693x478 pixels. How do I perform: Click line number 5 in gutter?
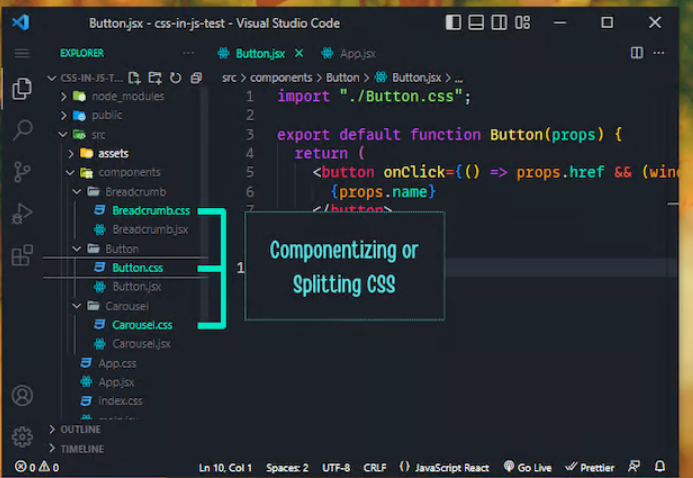(250, 172)
